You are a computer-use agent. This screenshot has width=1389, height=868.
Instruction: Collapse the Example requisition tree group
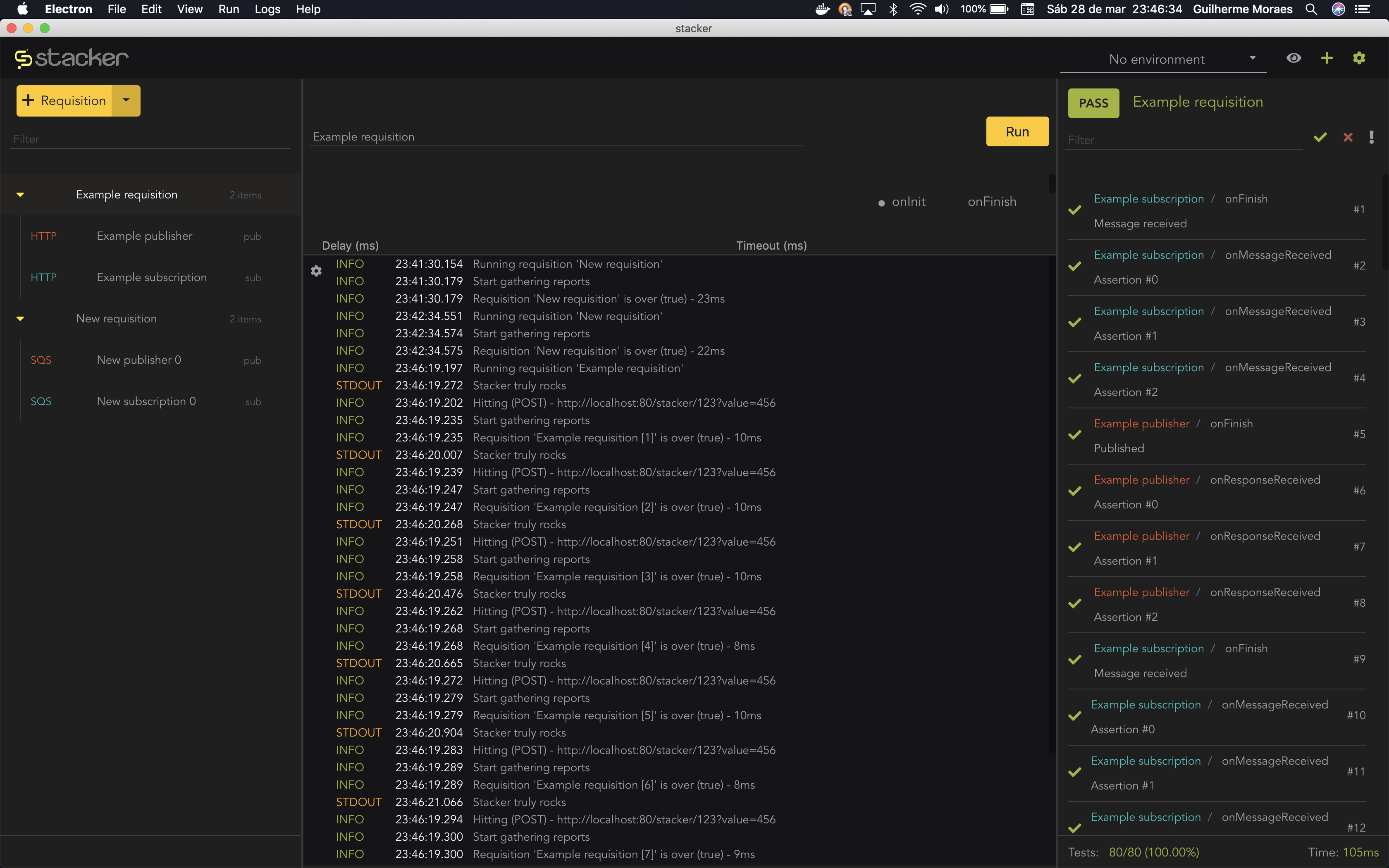click(20, 195)
